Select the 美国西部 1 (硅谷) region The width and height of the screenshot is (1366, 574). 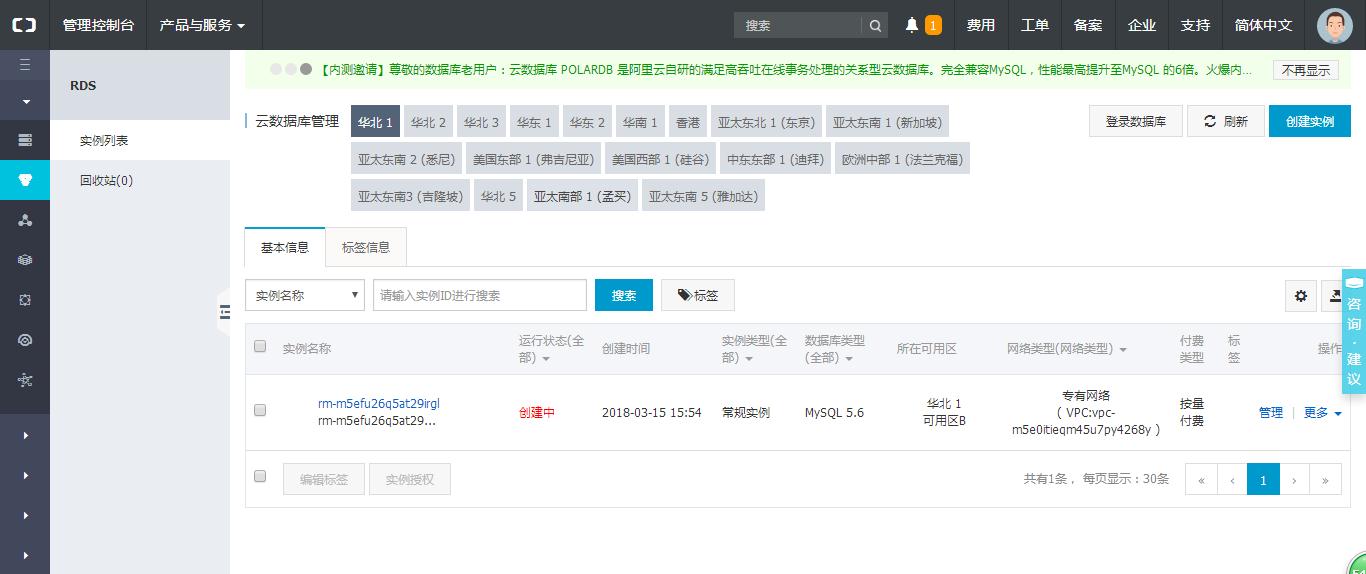[x=661, y=160]
